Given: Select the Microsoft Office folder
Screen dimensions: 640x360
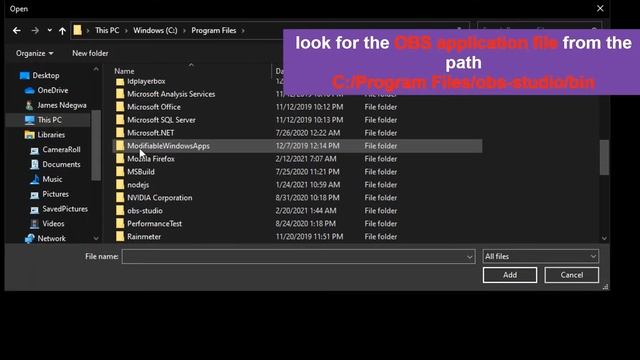Looking at the screenshot, I should pyautogui.click(x=153, y=107).
